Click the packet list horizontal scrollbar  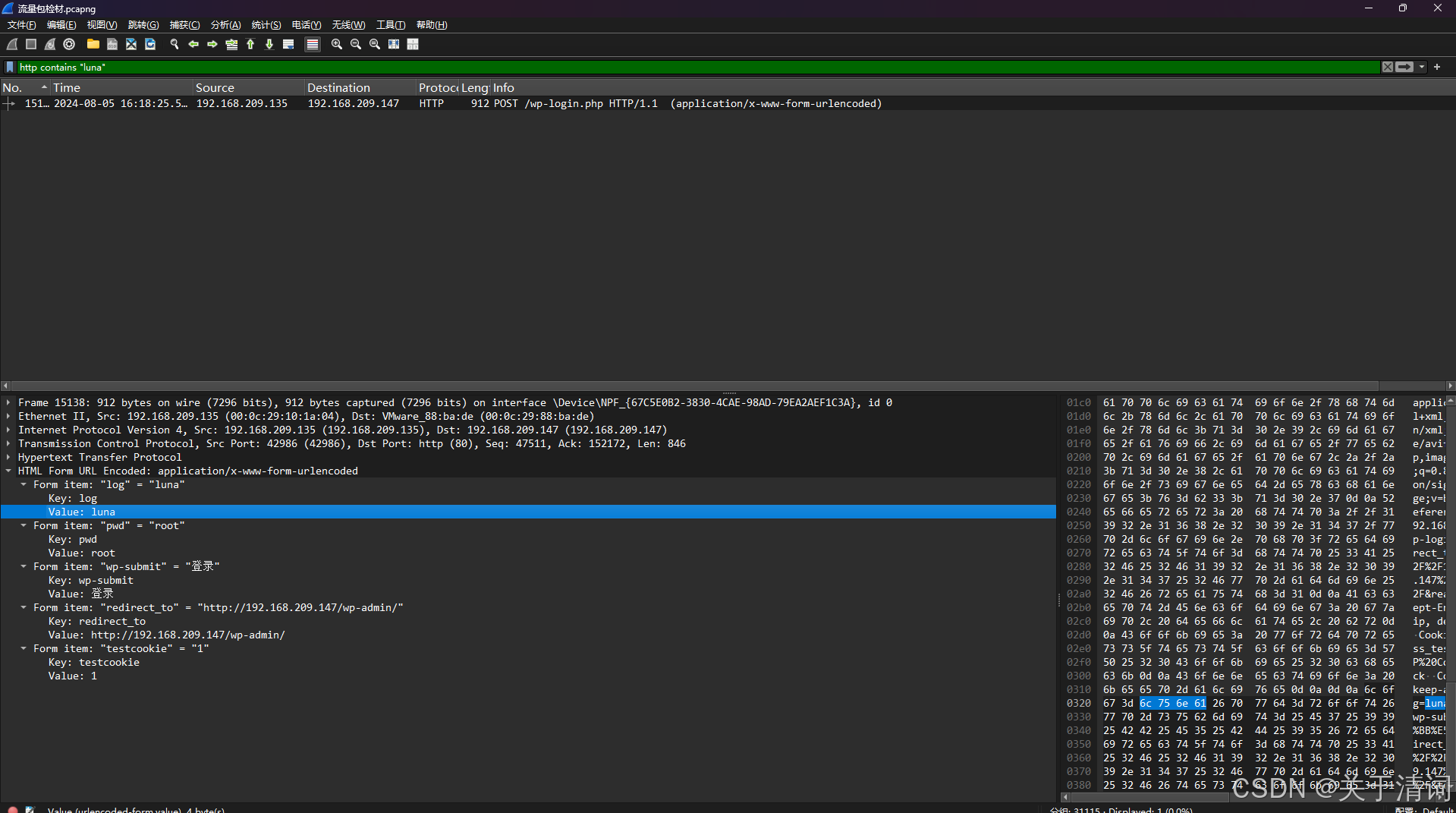[x=694, y=386]
